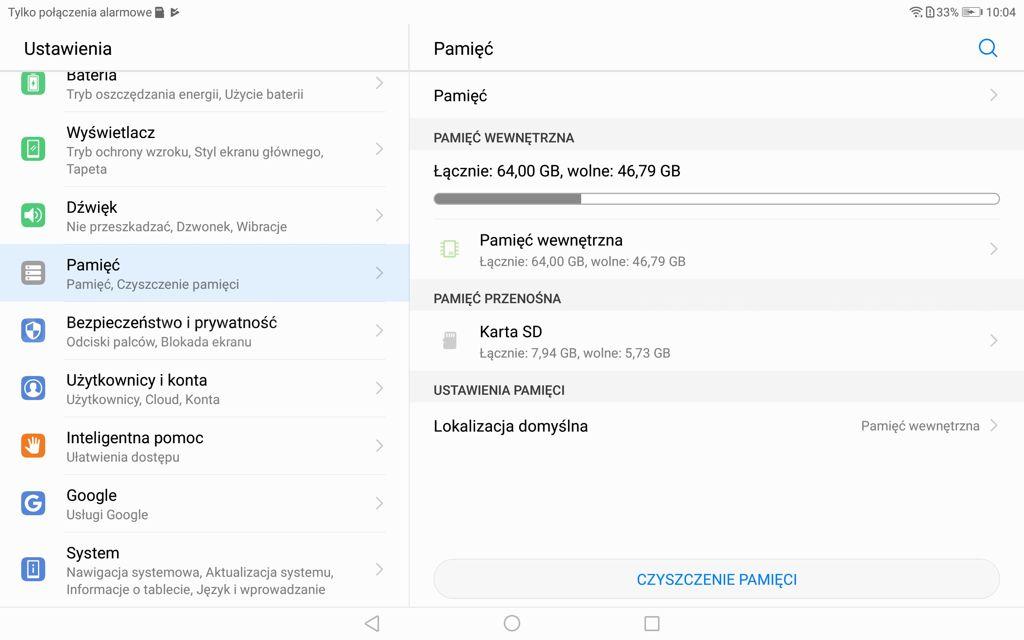
Task: Tap the System info icon
Action: (x=33, y=569)
